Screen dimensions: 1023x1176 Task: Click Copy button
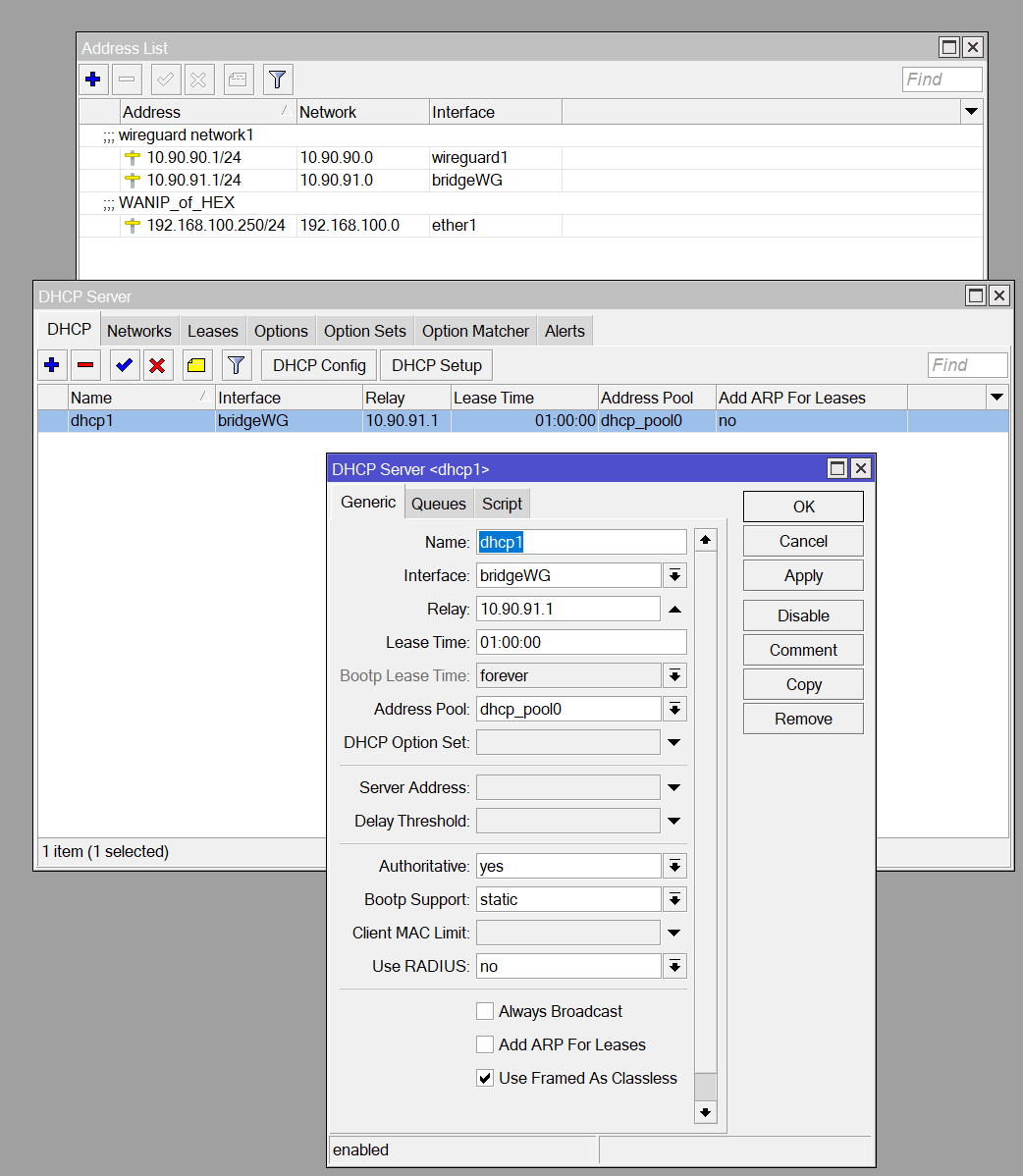[x=803, y=684]
